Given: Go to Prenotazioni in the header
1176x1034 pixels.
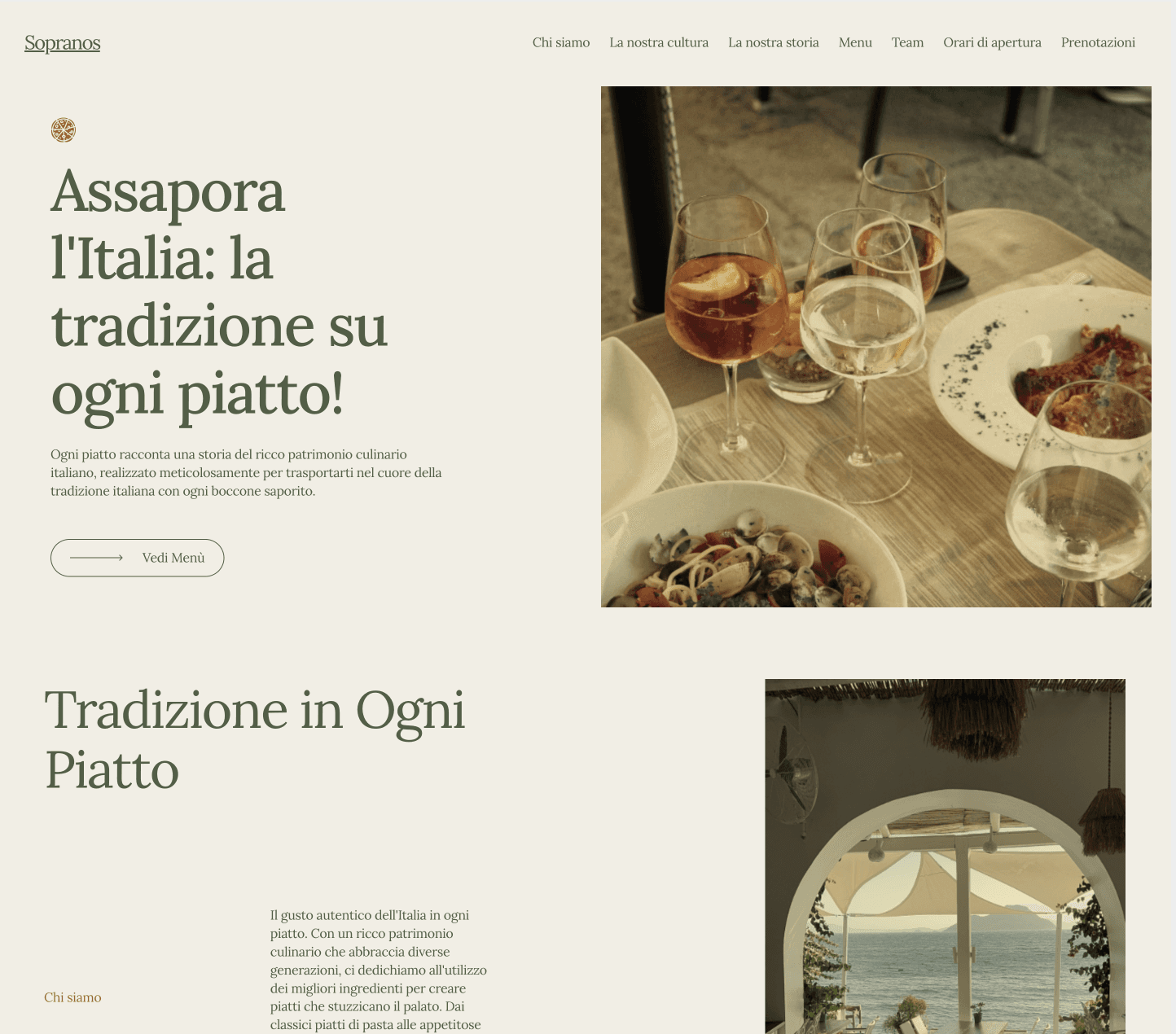Looking at the screenshot, I should point(1098,42).
